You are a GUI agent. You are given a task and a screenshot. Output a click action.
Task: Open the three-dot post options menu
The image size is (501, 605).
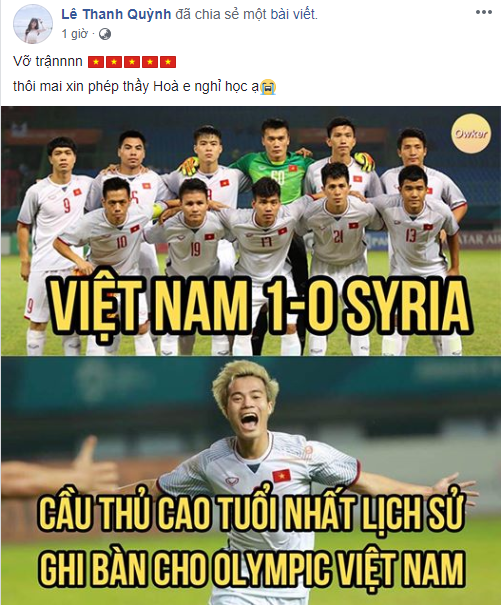(483, 12)
